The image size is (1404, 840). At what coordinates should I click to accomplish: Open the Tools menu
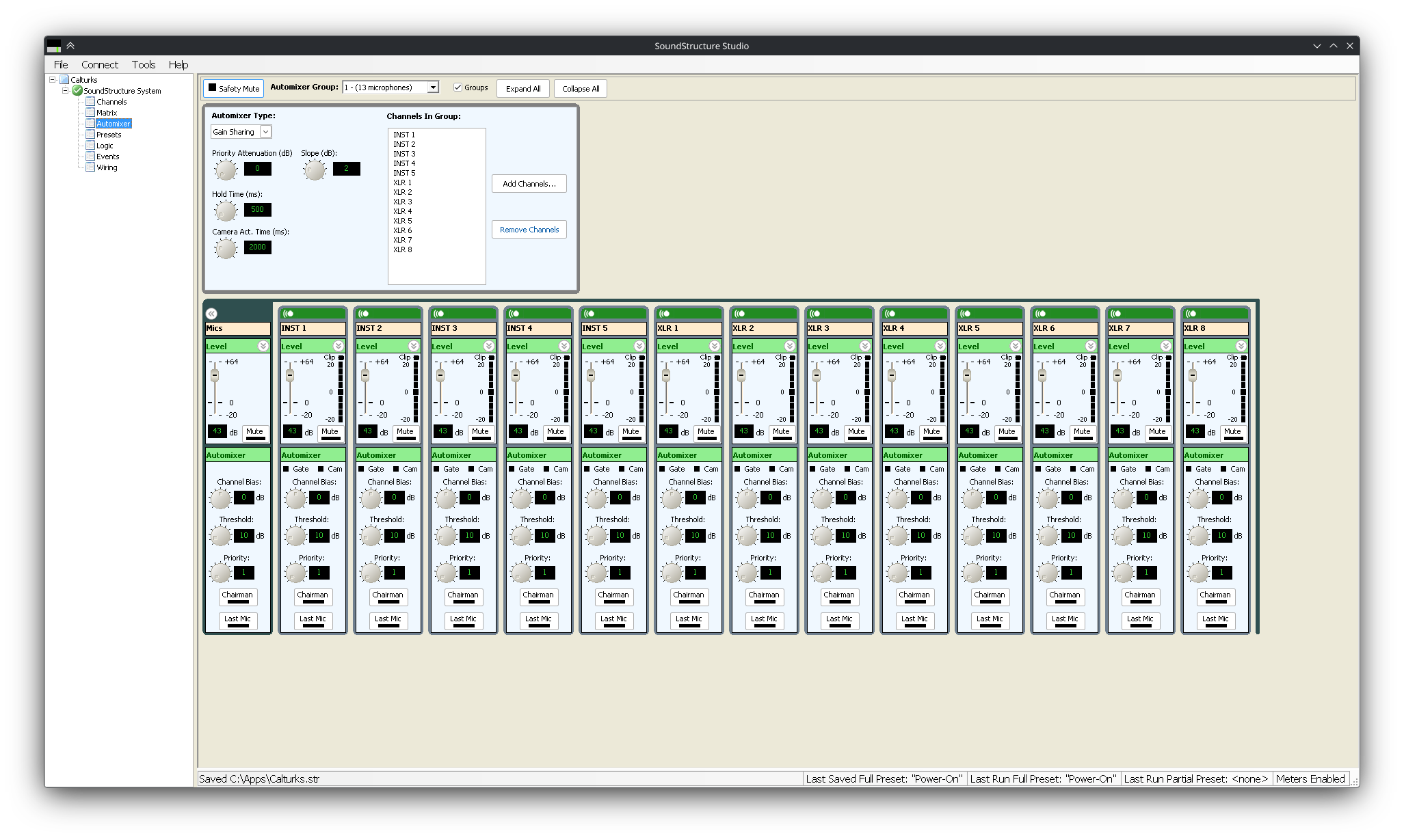[x=143, y=65]
